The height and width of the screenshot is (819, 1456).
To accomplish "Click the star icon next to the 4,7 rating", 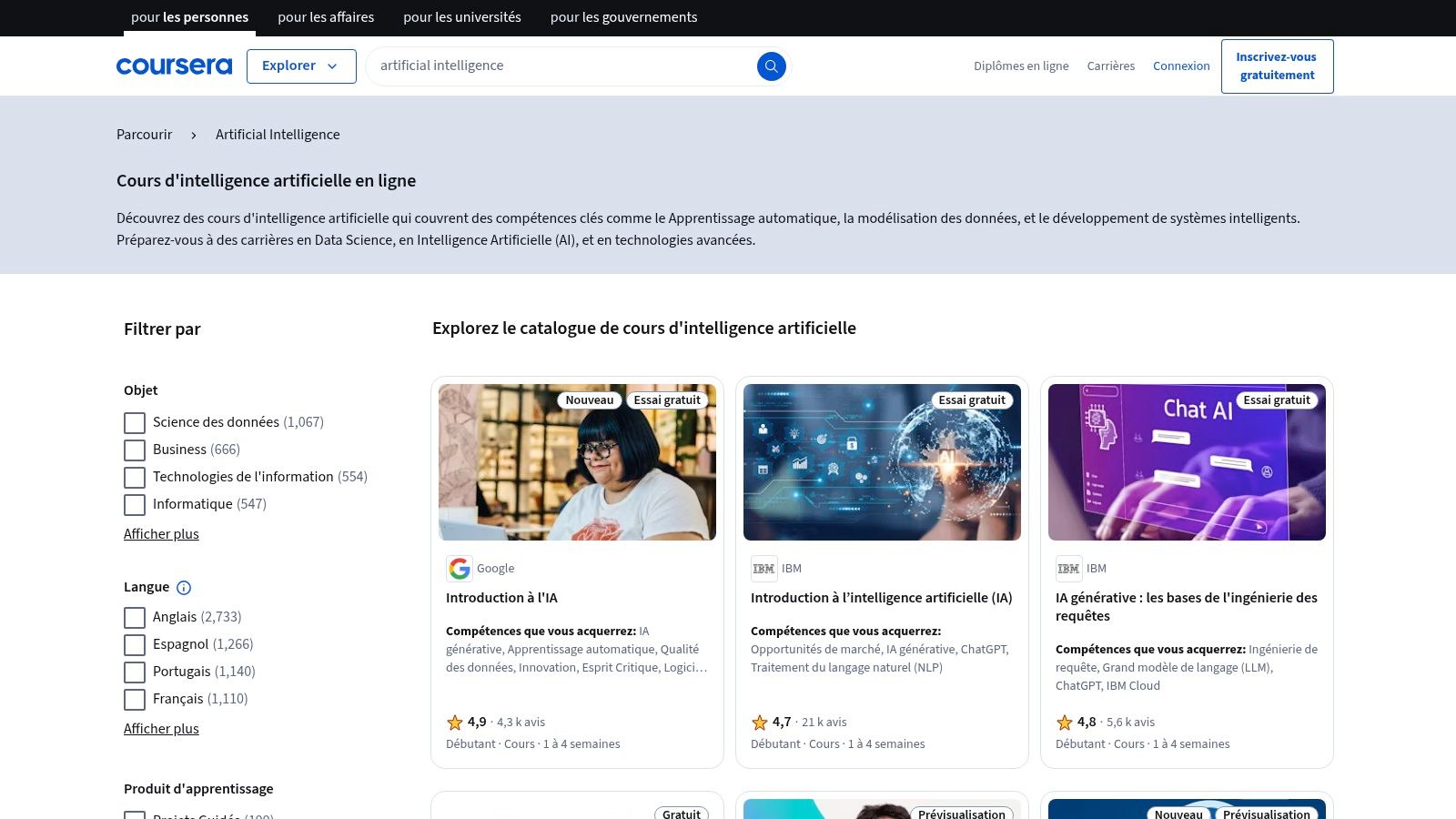I will coord(759,722).
